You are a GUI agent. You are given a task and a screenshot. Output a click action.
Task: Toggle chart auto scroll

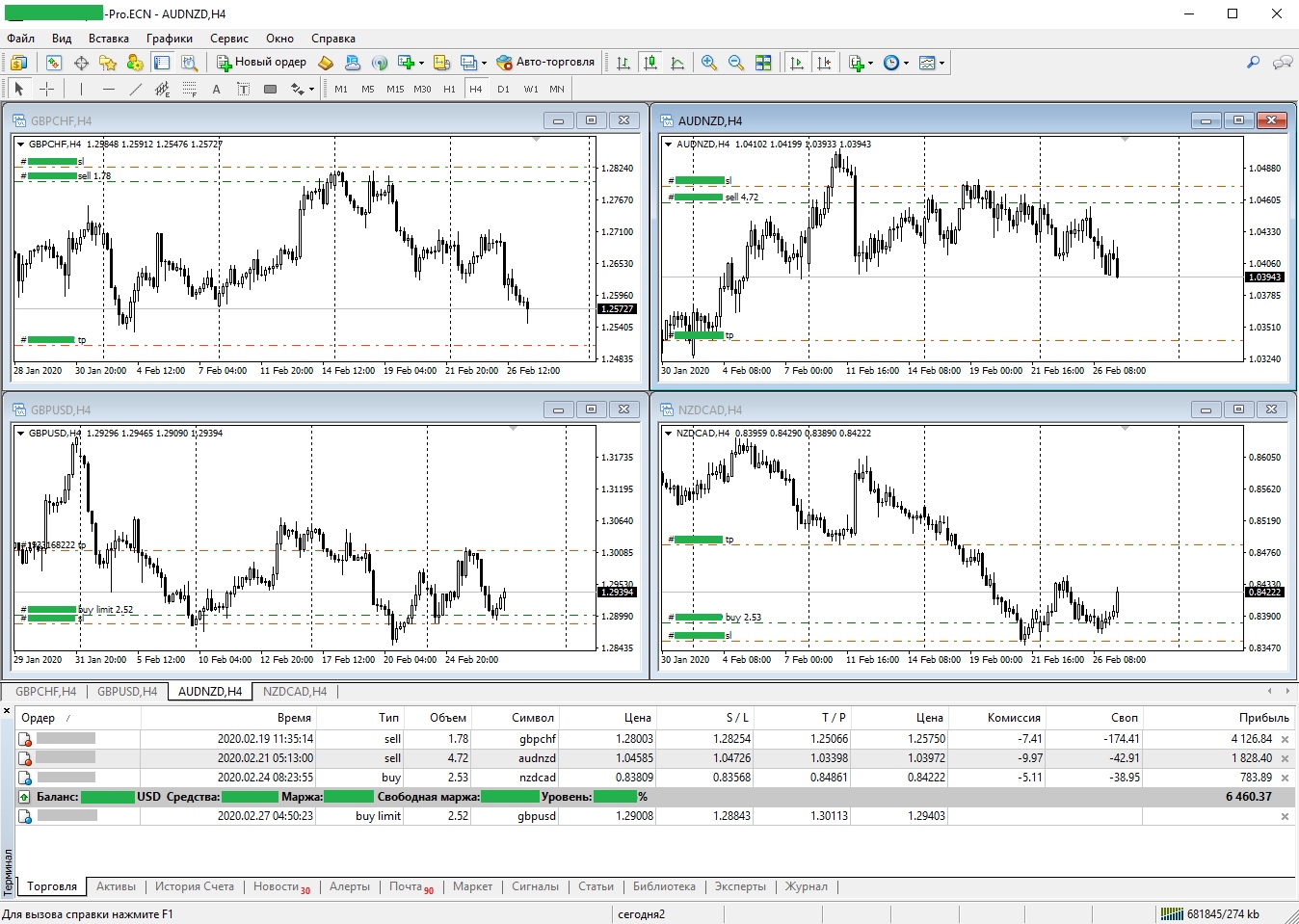pyautogui.click(x=797, y=63)
